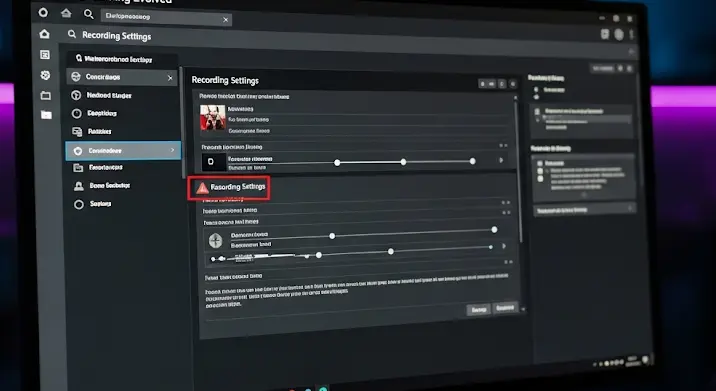The image size is (716, 391).
Task: Click the icon heading the upper right-panel card
Action: (537, 111)
